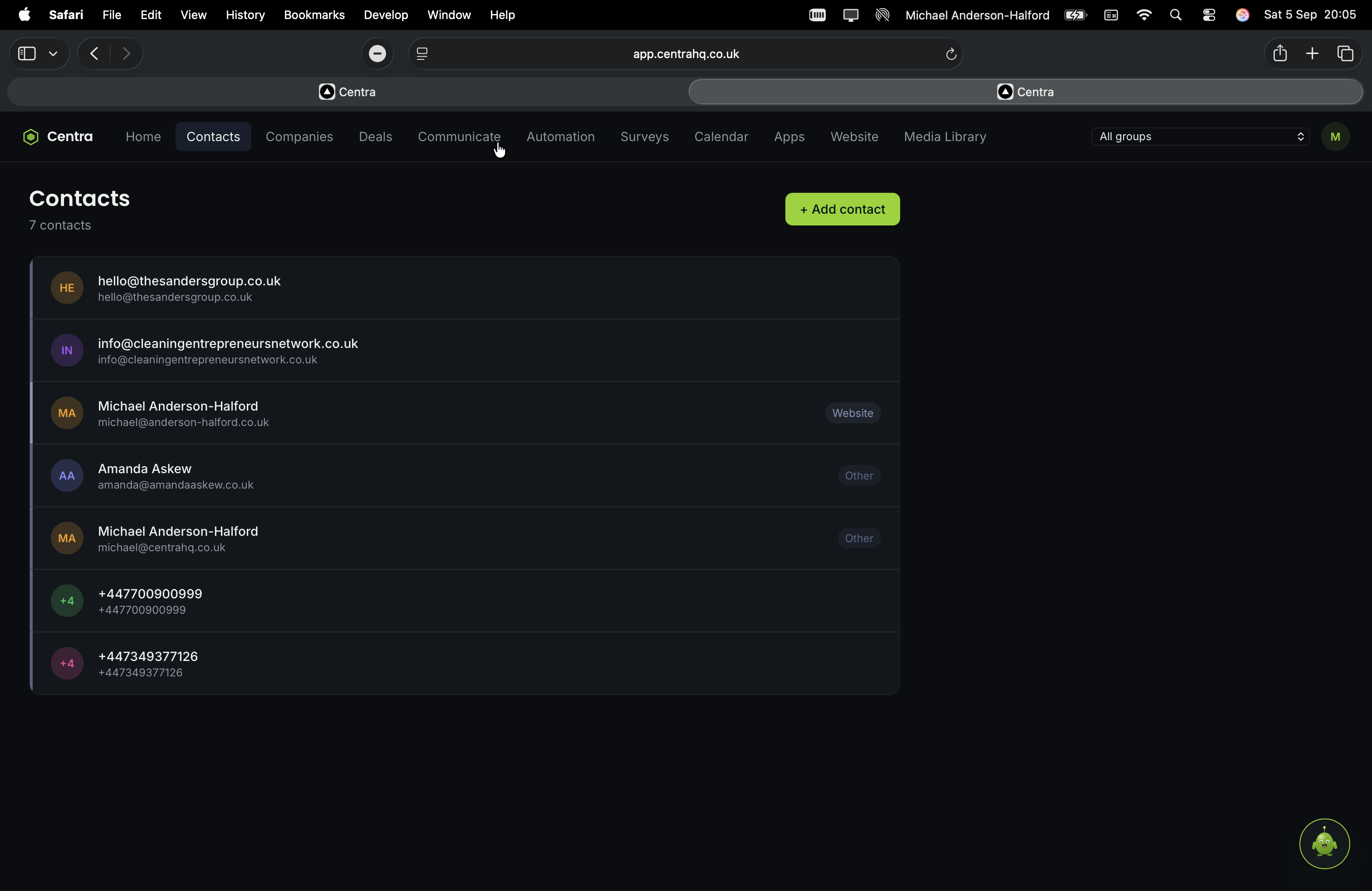1372x891 pixels.
Task: Open the Home navigation tab
Action: tap(143, 137)
